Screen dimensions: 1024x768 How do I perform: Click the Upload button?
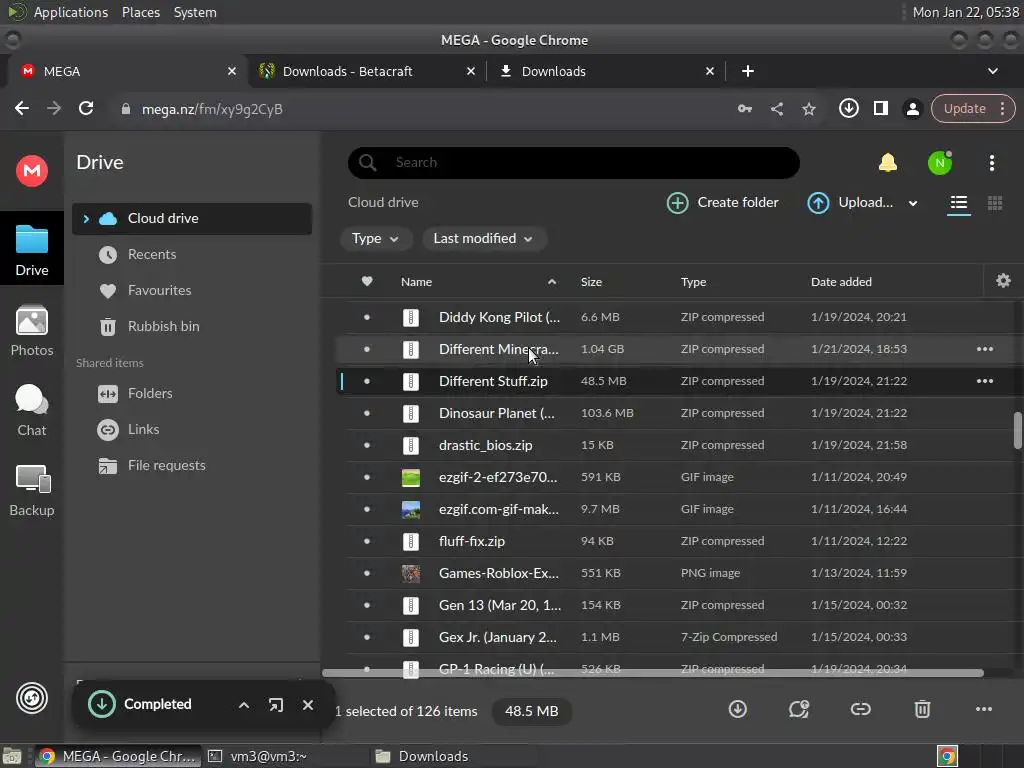click(x=850, y=202)
